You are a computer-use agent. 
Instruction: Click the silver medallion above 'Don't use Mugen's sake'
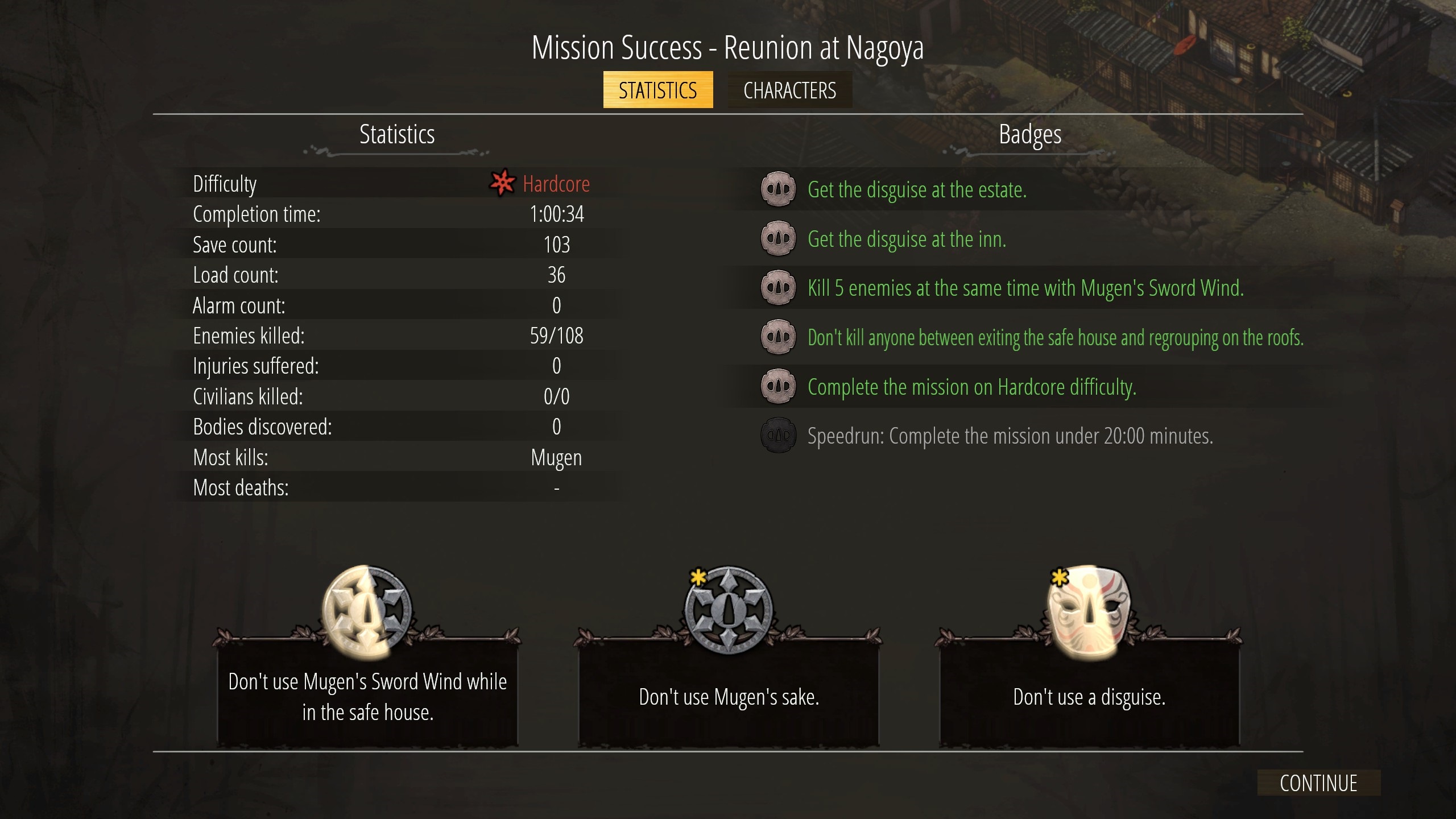point(729,610)
